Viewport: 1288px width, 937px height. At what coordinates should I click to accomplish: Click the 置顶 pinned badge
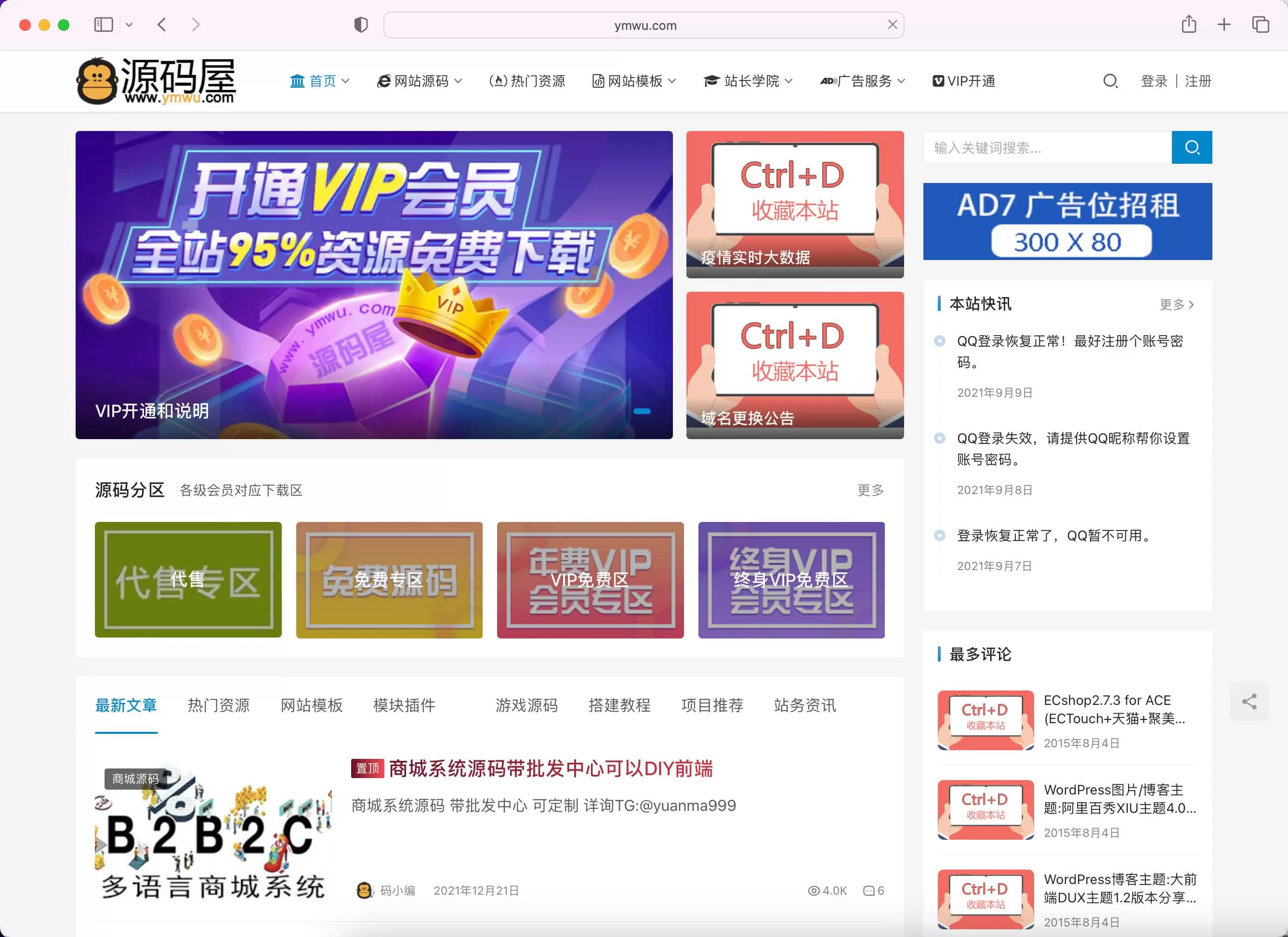click(368, 768)
